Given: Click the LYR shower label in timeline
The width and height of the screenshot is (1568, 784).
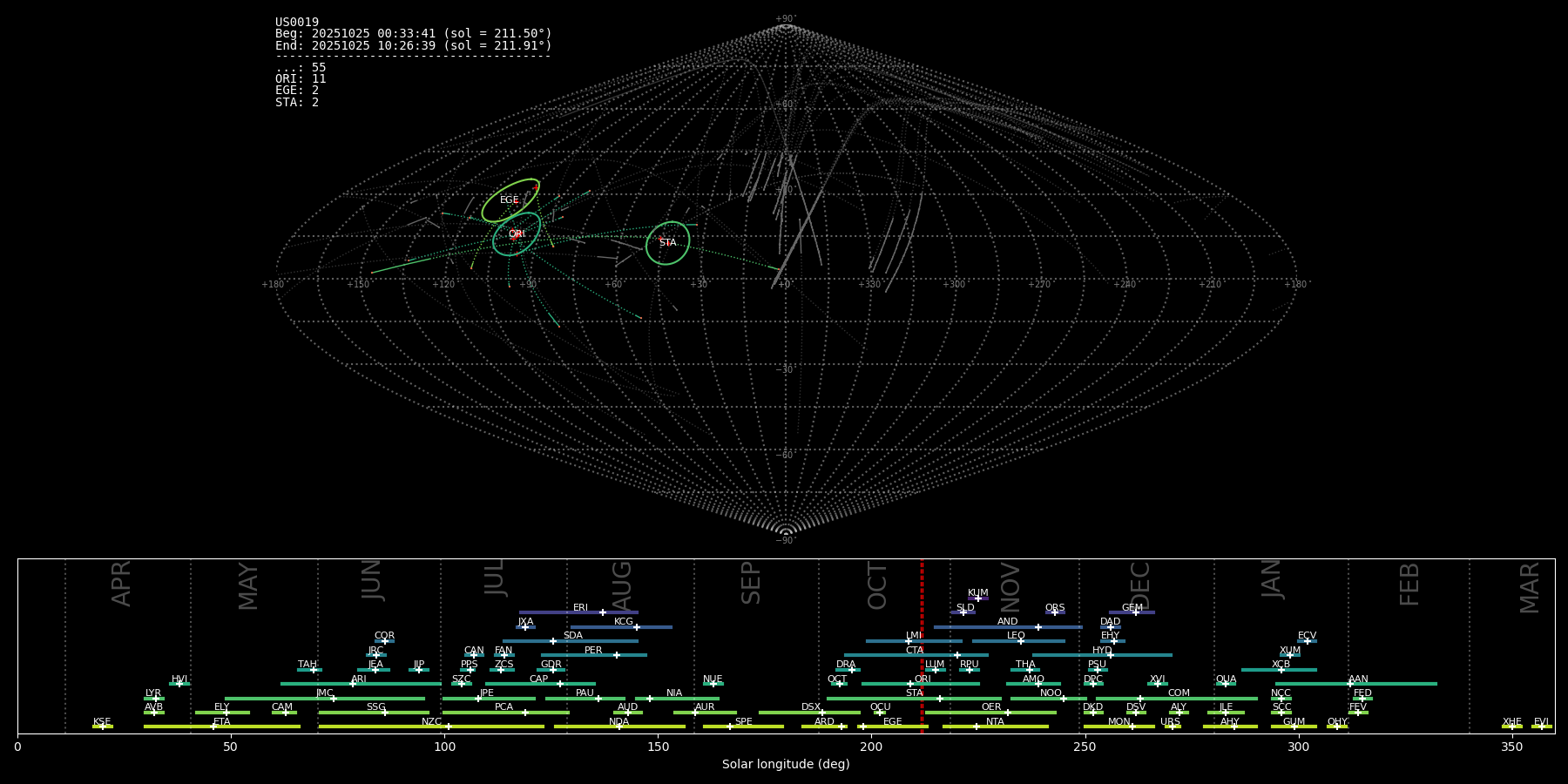Looking at the screenshot, I should [153, 693].
